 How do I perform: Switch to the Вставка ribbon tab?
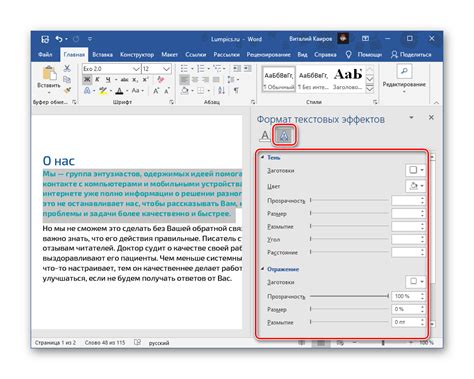102,54
